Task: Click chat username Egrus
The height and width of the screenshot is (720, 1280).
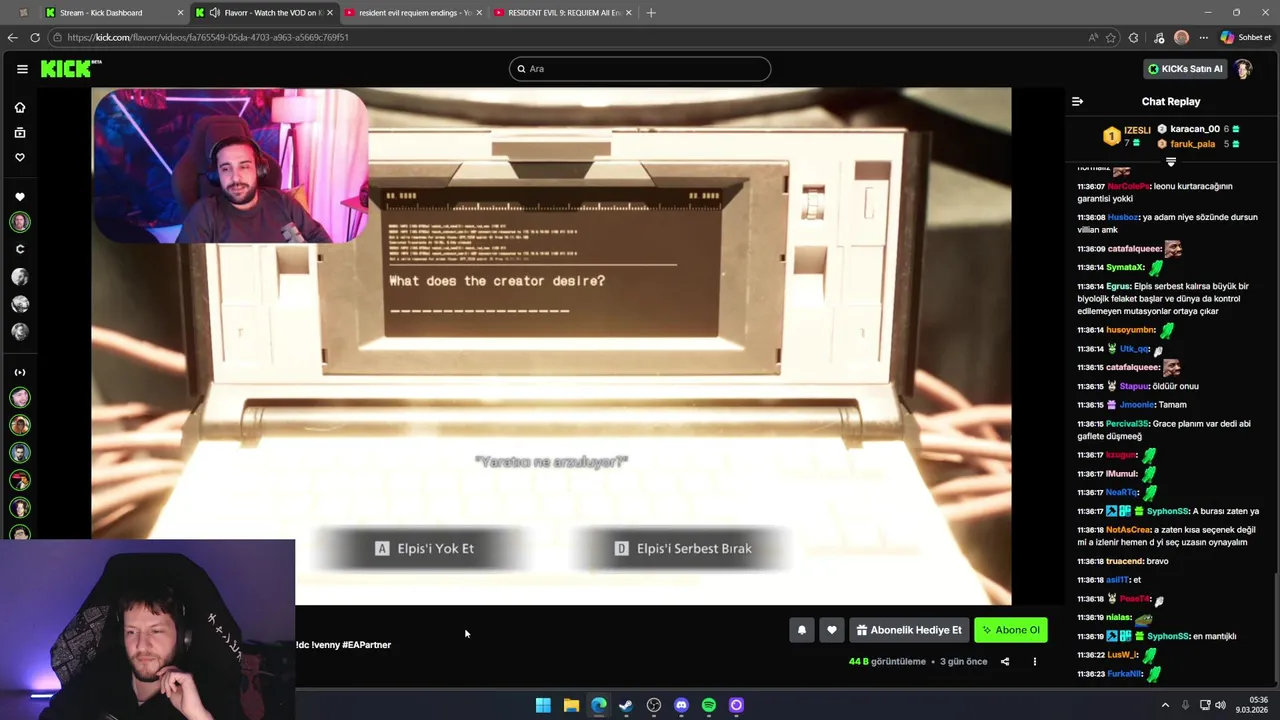Action: click(1118, 286)
